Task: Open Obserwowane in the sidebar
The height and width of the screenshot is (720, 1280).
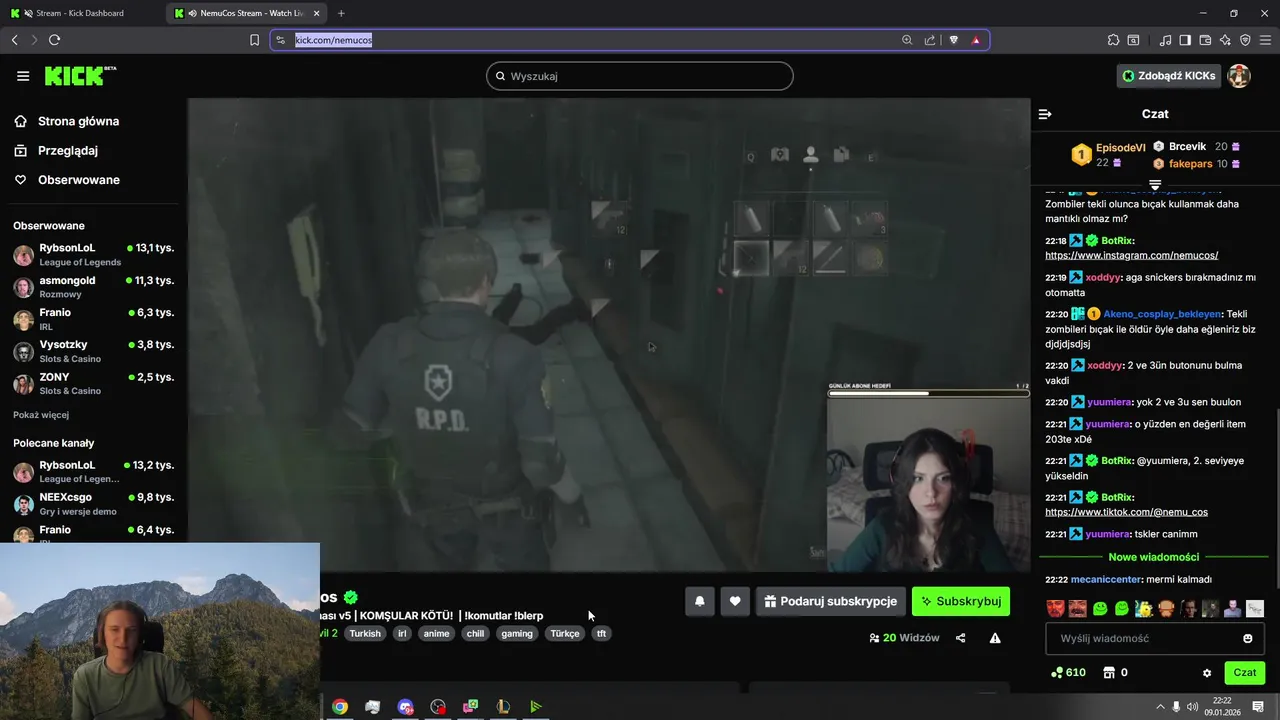Action: [x=66, y=180]
